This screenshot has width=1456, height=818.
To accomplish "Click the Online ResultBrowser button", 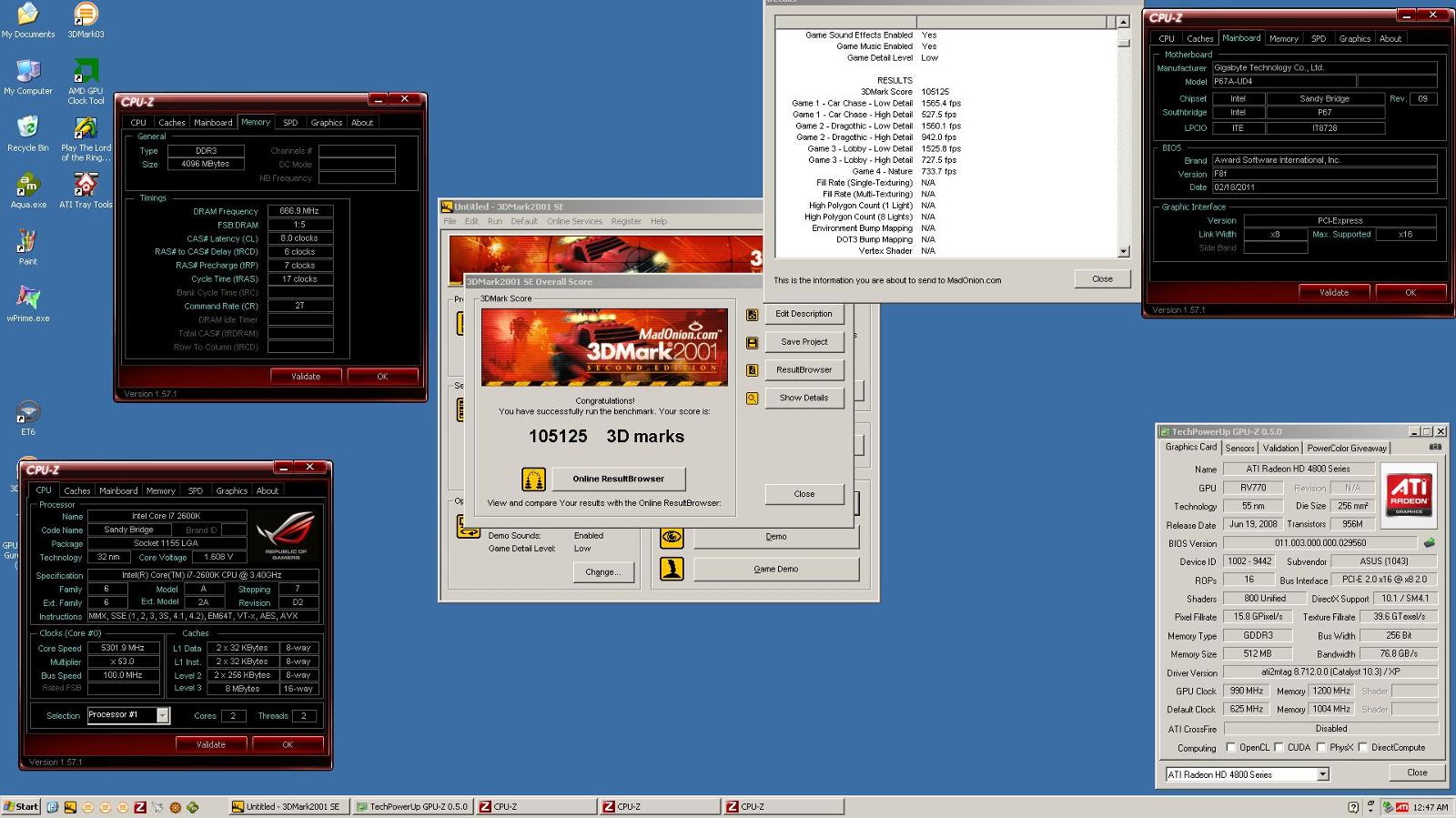I will pyautogui.click(x=618, y=479).
